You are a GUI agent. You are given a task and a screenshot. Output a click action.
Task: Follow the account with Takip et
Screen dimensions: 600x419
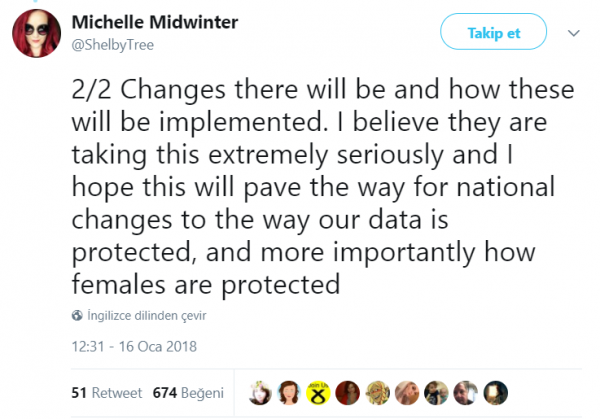point(493,32)
